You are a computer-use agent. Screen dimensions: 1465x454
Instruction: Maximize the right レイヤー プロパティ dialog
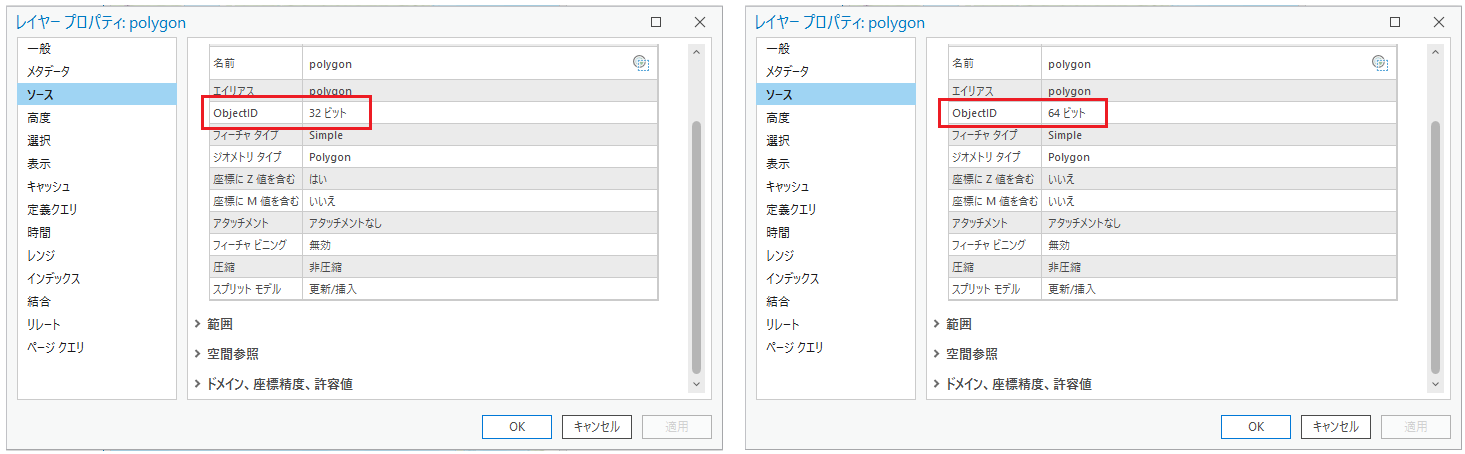click(x=1395, y=22)
